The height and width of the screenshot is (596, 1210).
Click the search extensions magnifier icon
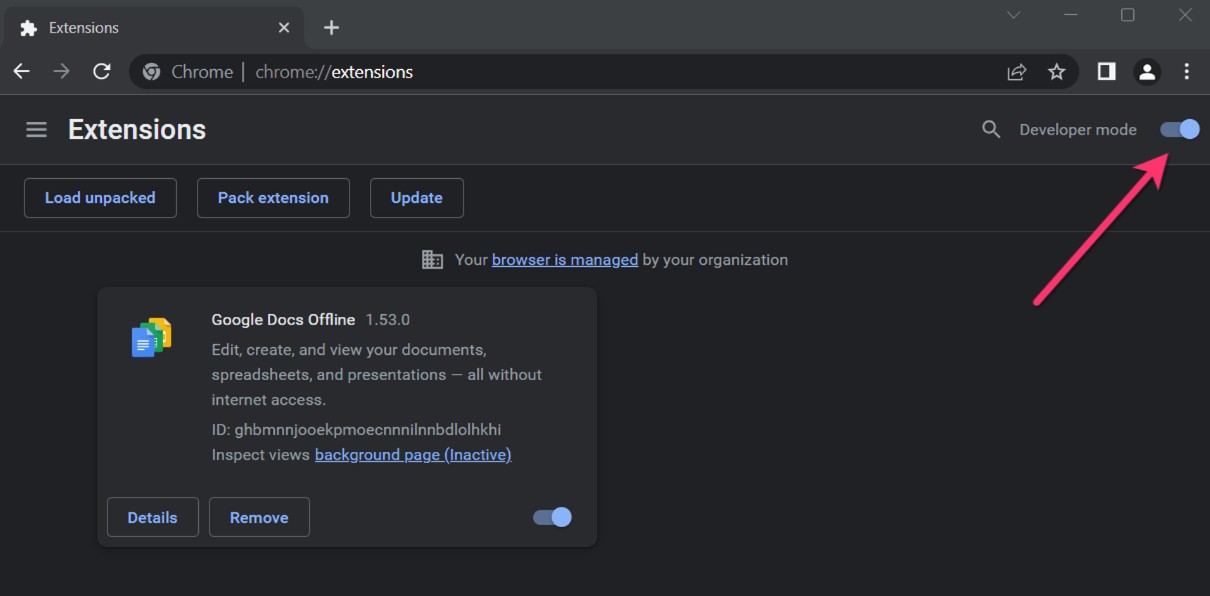991,129
